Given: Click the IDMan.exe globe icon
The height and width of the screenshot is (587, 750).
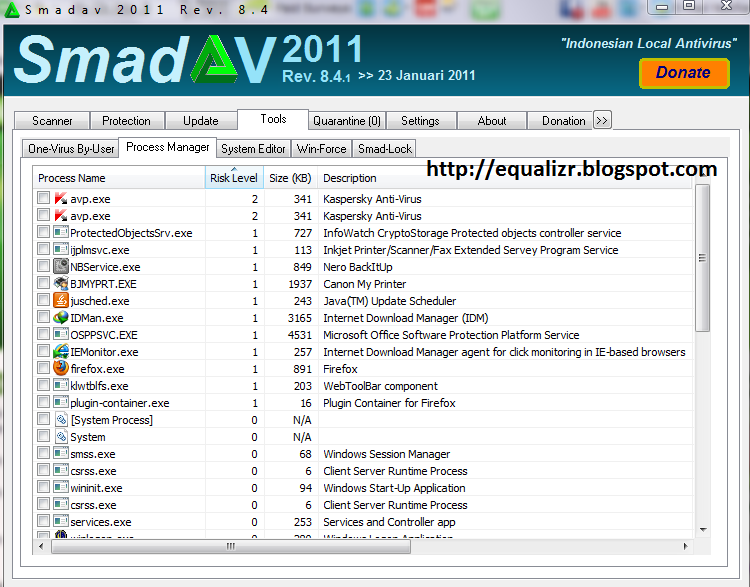Looking at the screenshot, I should pyautogui.click(x=61, y=317).
